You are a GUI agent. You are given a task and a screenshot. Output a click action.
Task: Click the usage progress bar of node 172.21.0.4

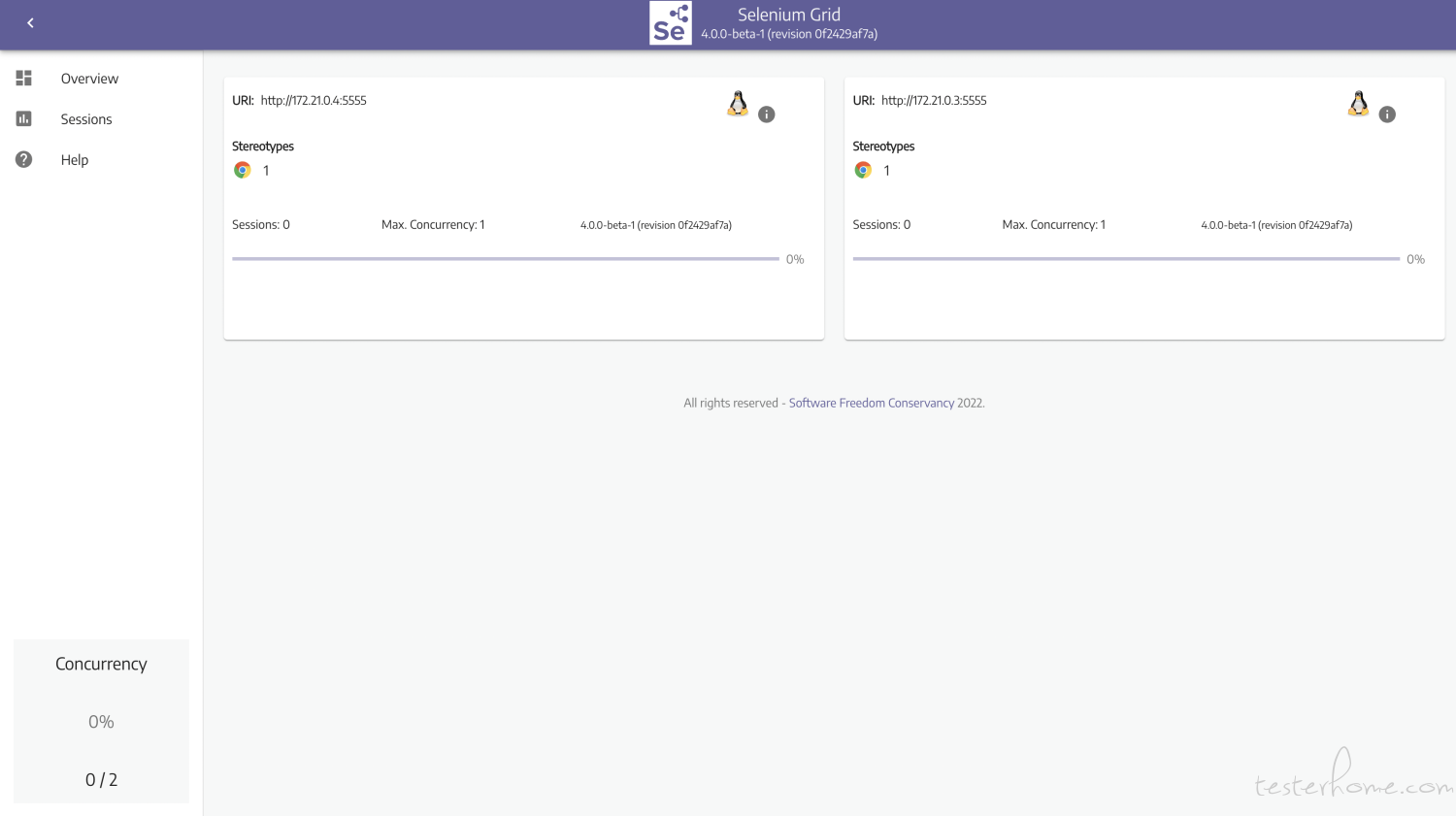(506, 259)
